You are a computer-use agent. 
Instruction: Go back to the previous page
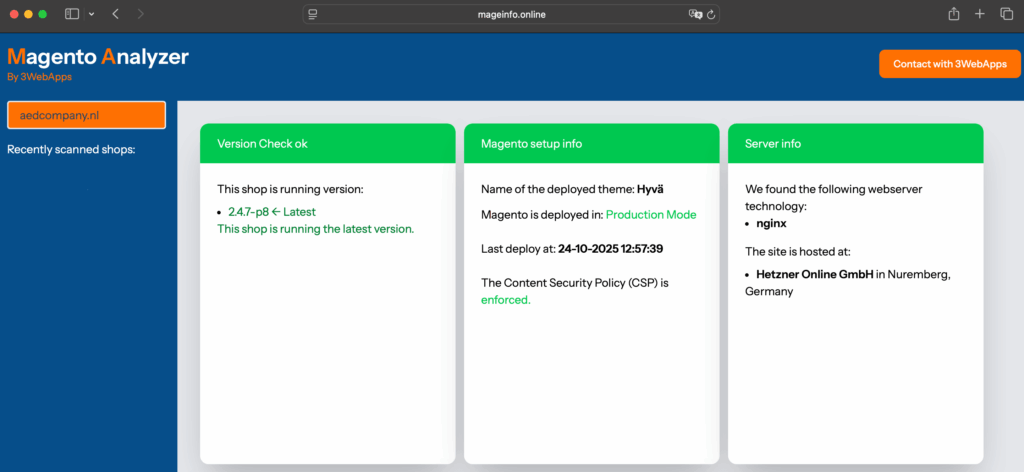pos(116,14)
